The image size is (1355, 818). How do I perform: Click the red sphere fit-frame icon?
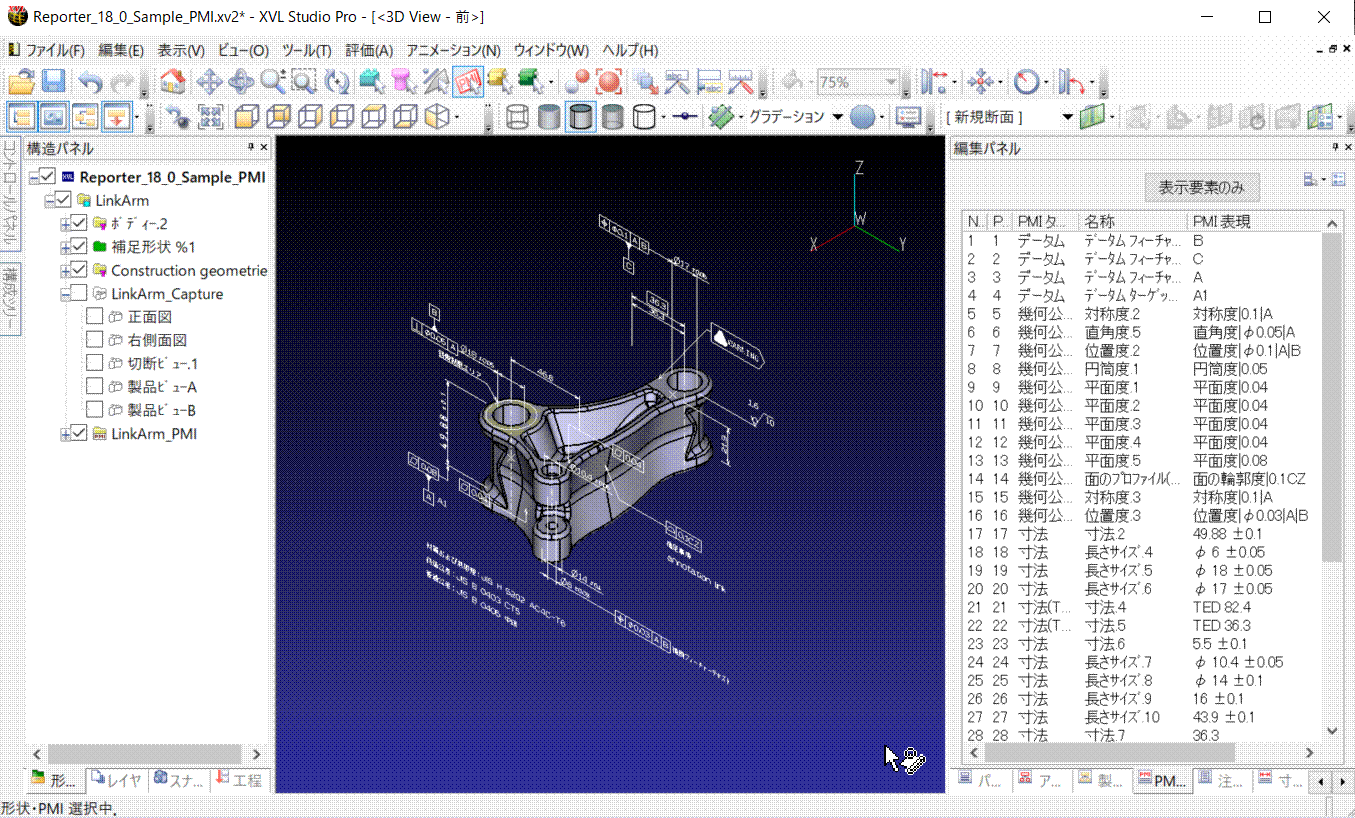click(x=608, y=82)
